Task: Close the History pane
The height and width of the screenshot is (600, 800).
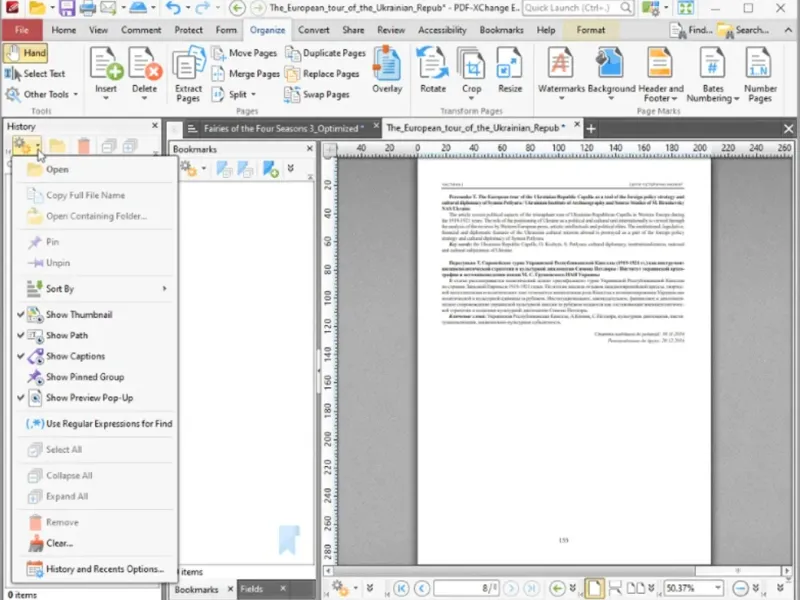Action: [x=155, y=126]
